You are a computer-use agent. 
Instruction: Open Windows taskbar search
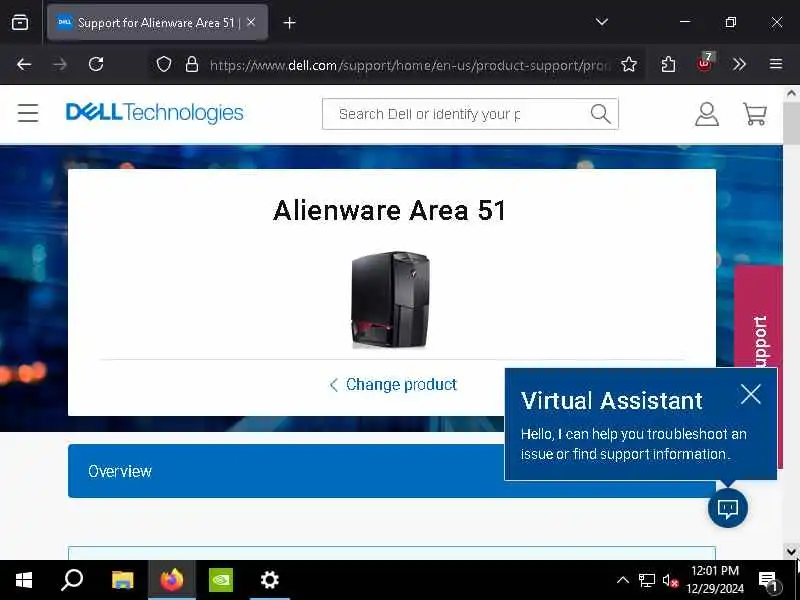point(72,580)
